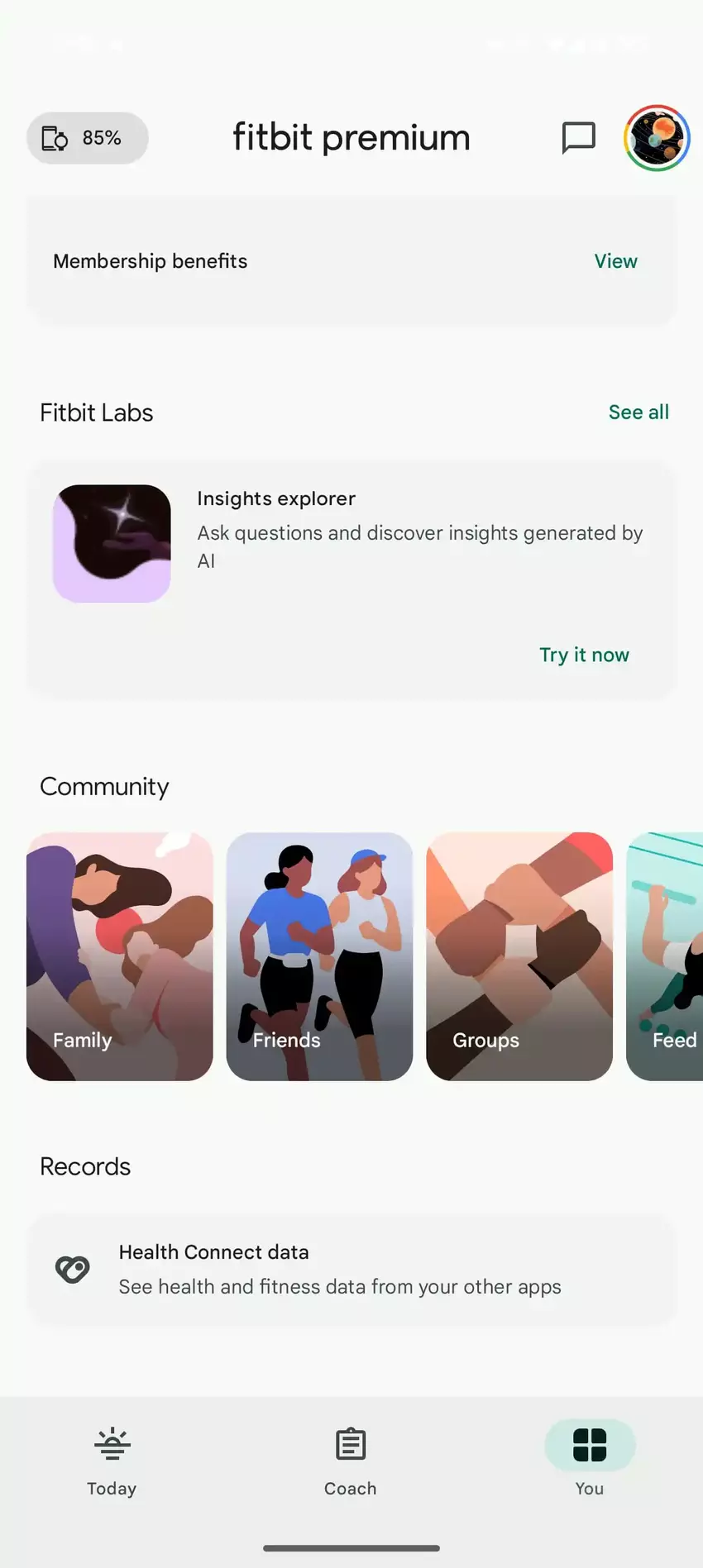Tap the You grid icon

click(590, 1445)
